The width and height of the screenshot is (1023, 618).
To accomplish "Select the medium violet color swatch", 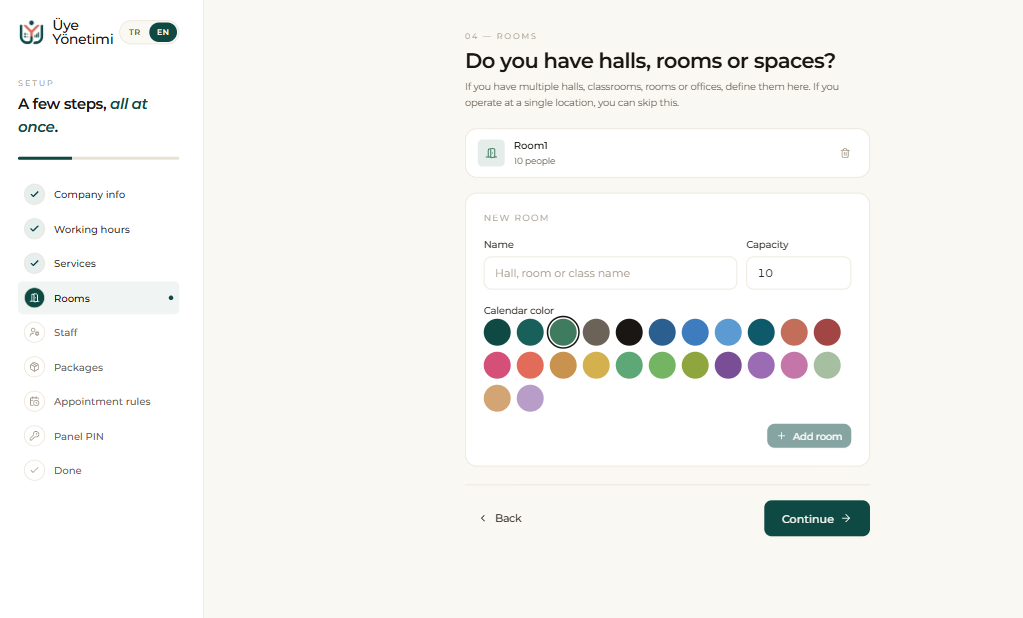I will (761, 365).
